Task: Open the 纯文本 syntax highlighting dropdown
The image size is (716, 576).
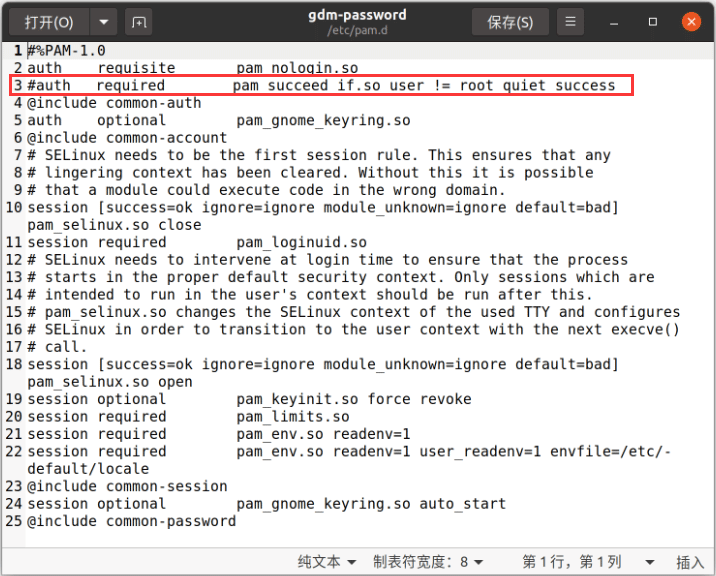Action: [x=327, y=562]
